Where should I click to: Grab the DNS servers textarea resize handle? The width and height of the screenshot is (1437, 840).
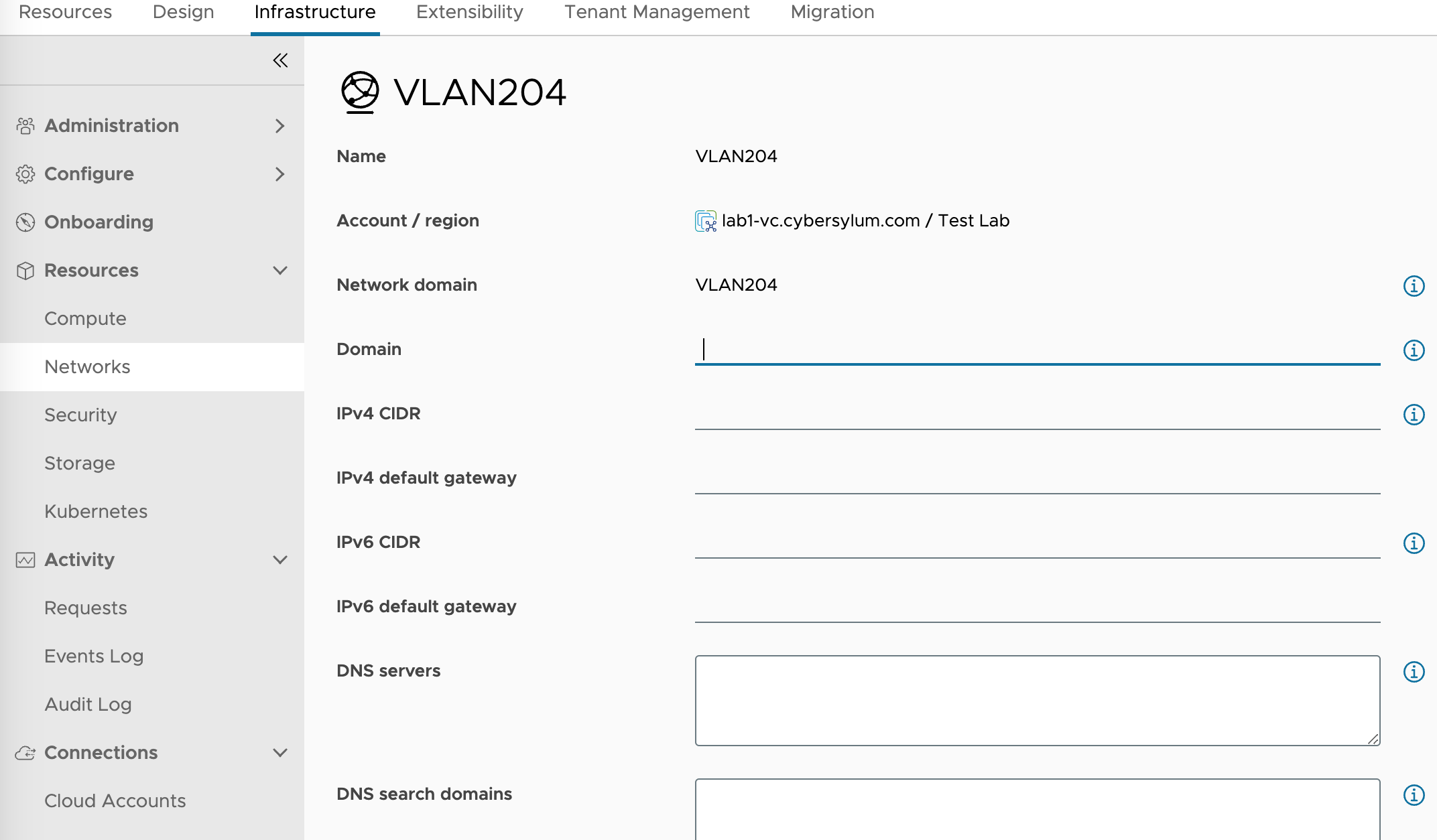tap(1373, 739)
